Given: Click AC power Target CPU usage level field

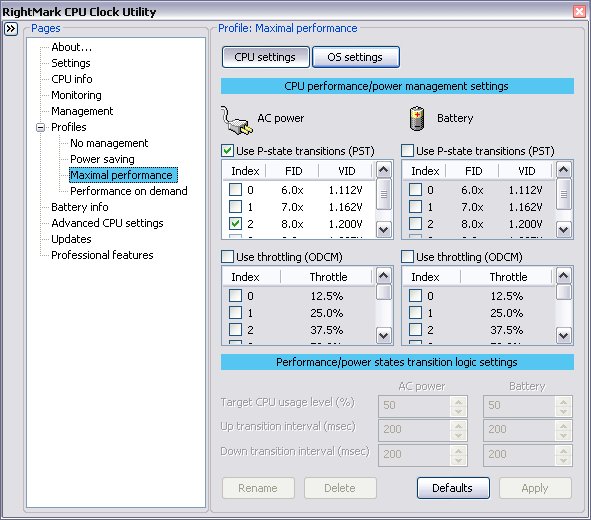Looking at the screenshot, I should 423,406.
